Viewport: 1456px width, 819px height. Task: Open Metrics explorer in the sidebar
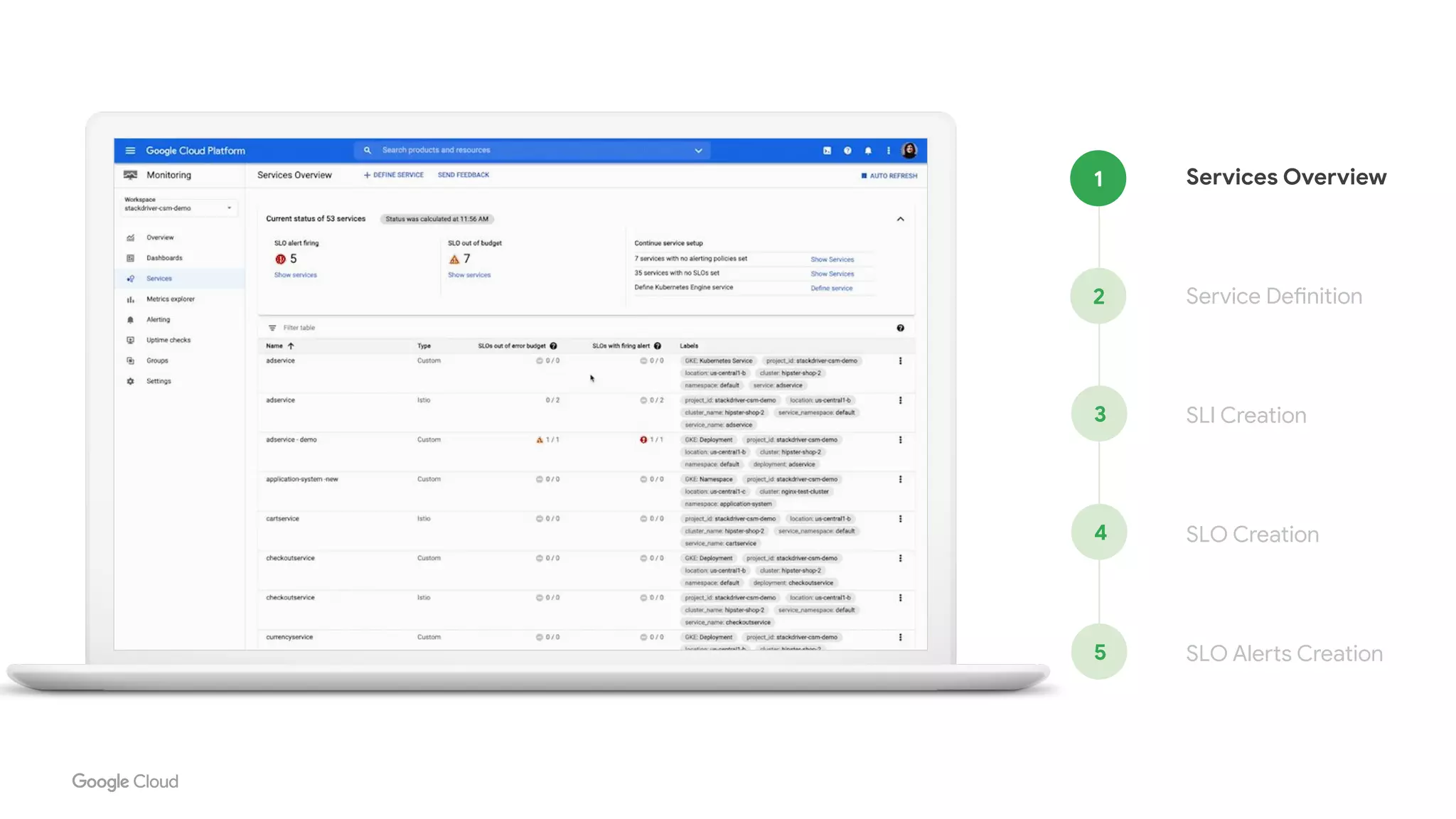171,299
